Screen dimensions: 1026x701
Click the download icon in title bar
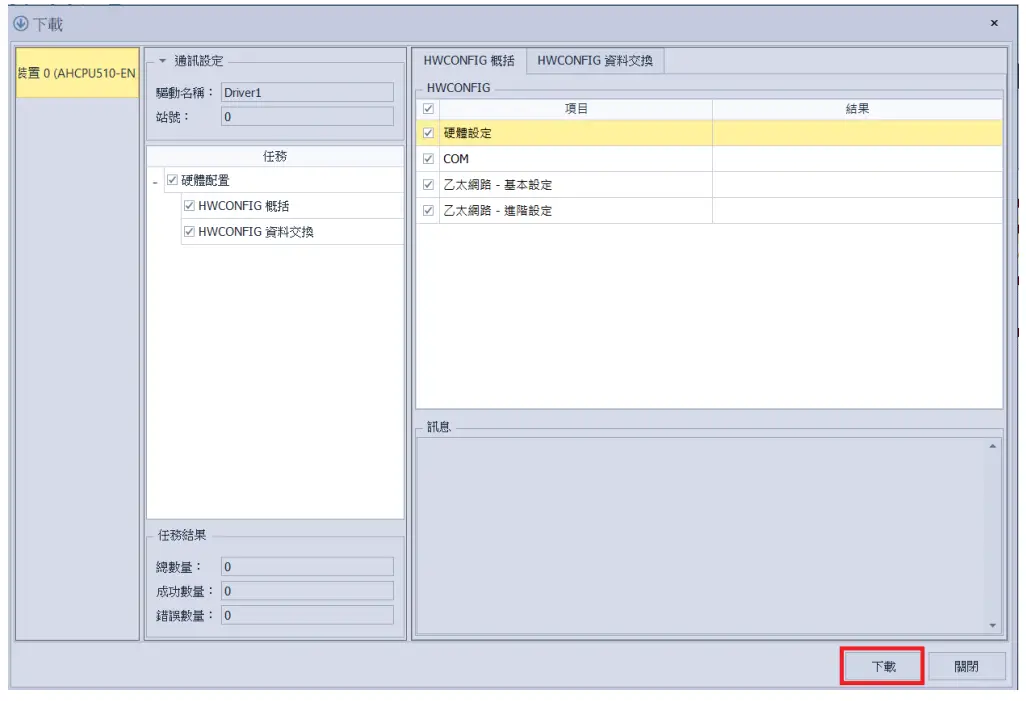point(20,24)
